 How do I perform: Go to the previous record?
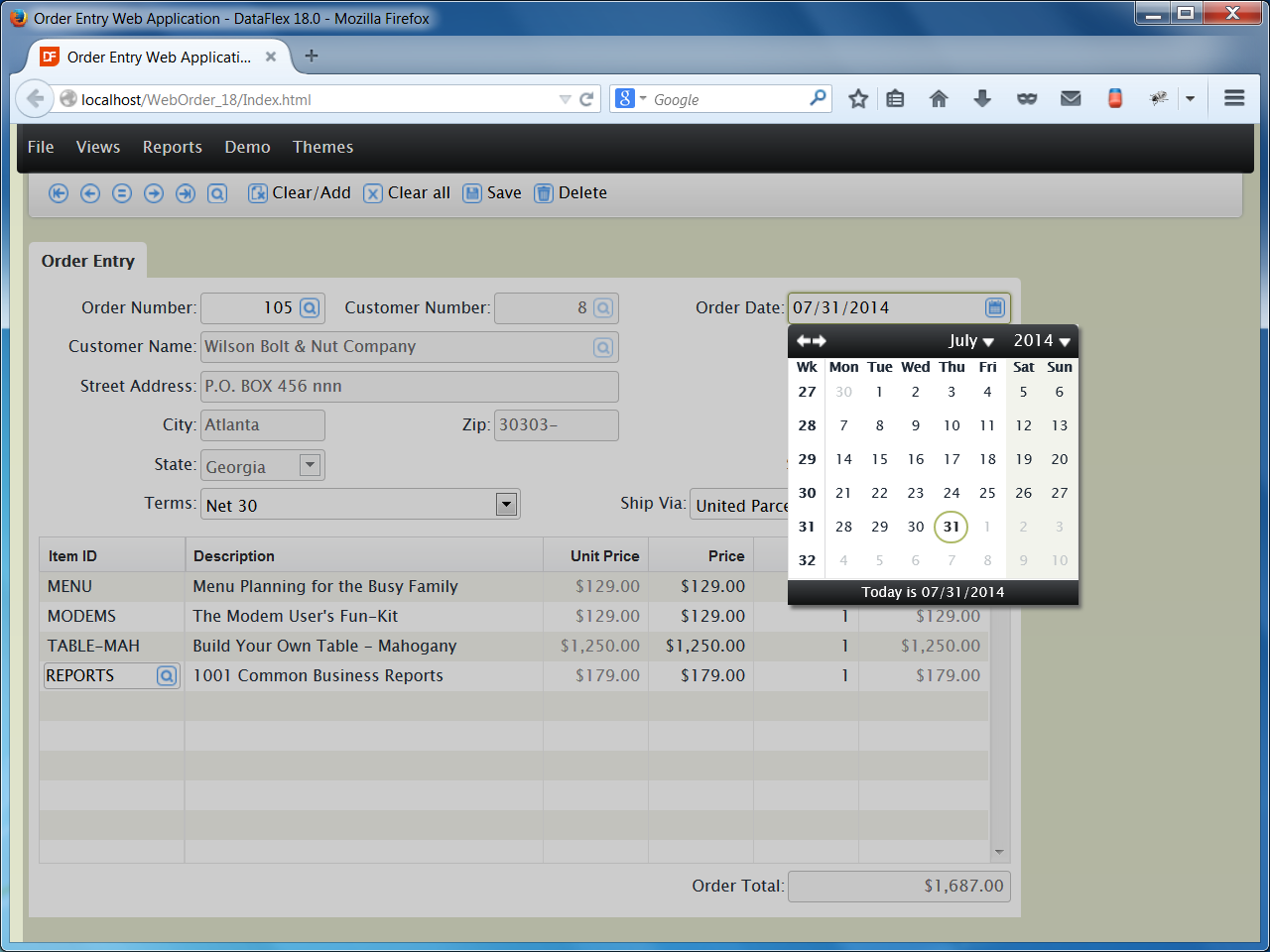click(x=90, y=193)
